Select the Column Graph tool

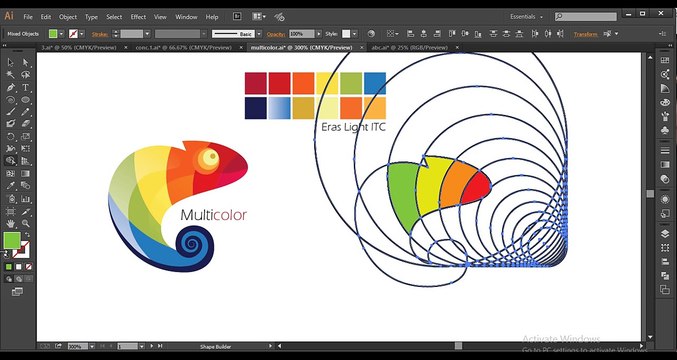pyautogui.click(x=25, y=199)
